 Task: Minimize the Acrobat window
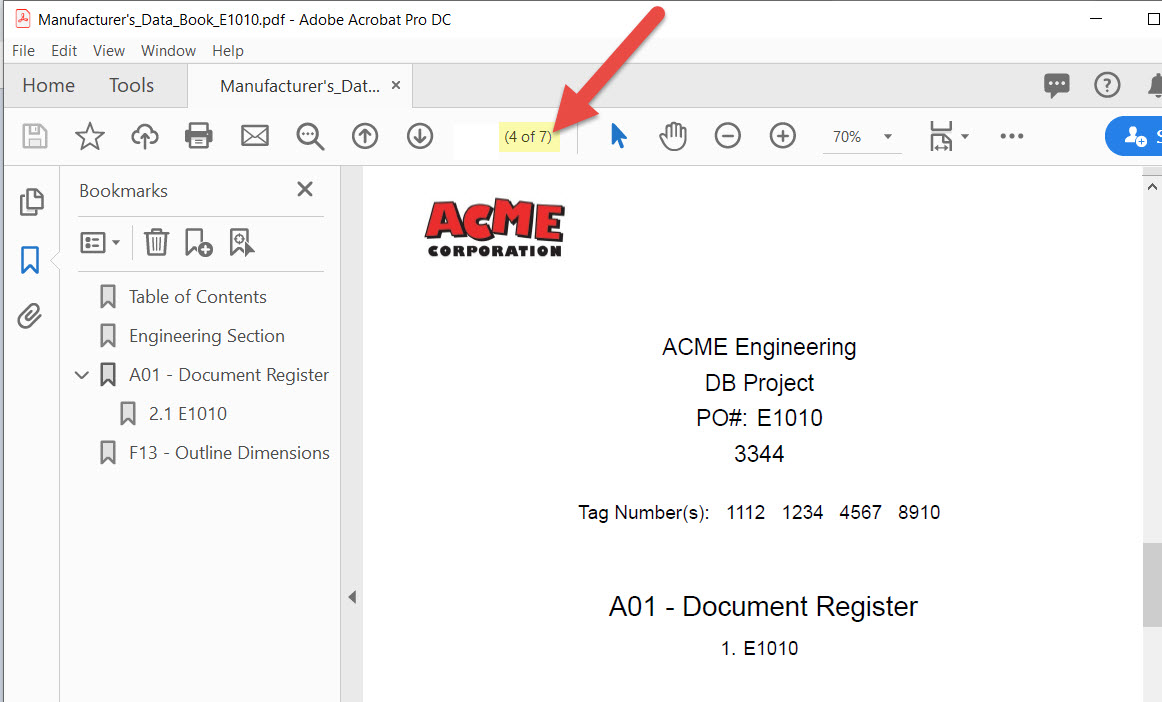1096,19
